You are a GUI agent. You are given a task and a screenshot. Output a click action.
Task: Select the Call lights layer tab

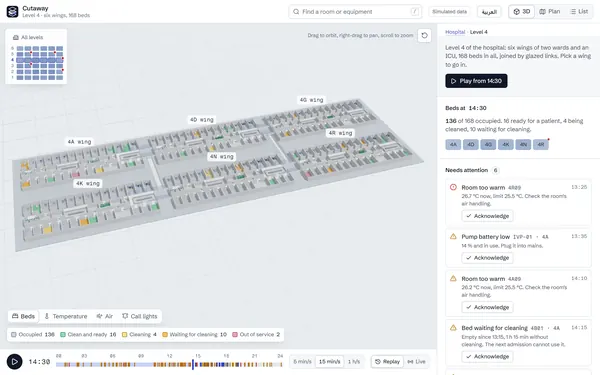pos(139,316)
